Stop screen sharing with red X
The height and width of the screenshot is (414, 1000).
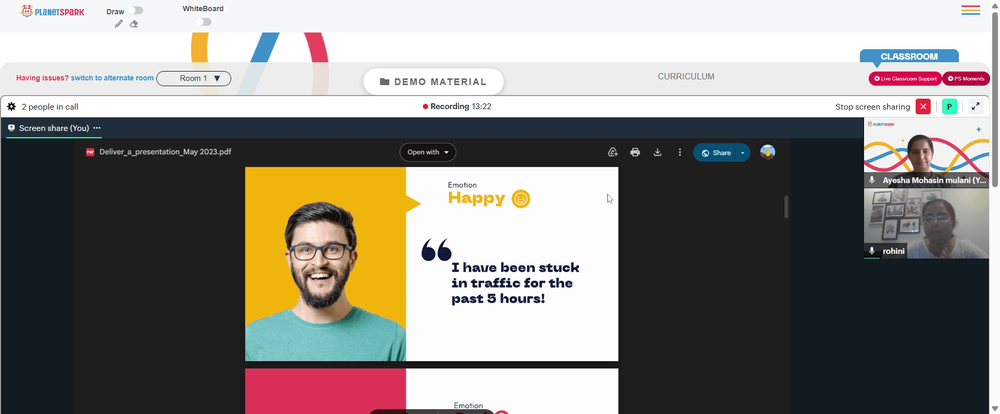(923, 107)
